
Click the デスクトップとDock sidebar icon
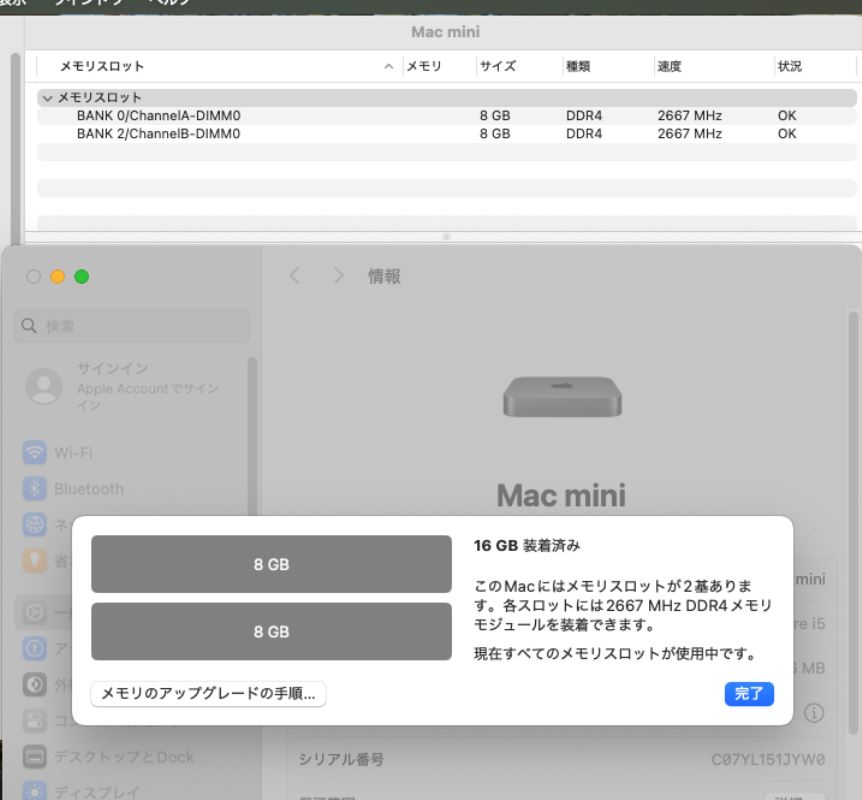tap(35, 757)
